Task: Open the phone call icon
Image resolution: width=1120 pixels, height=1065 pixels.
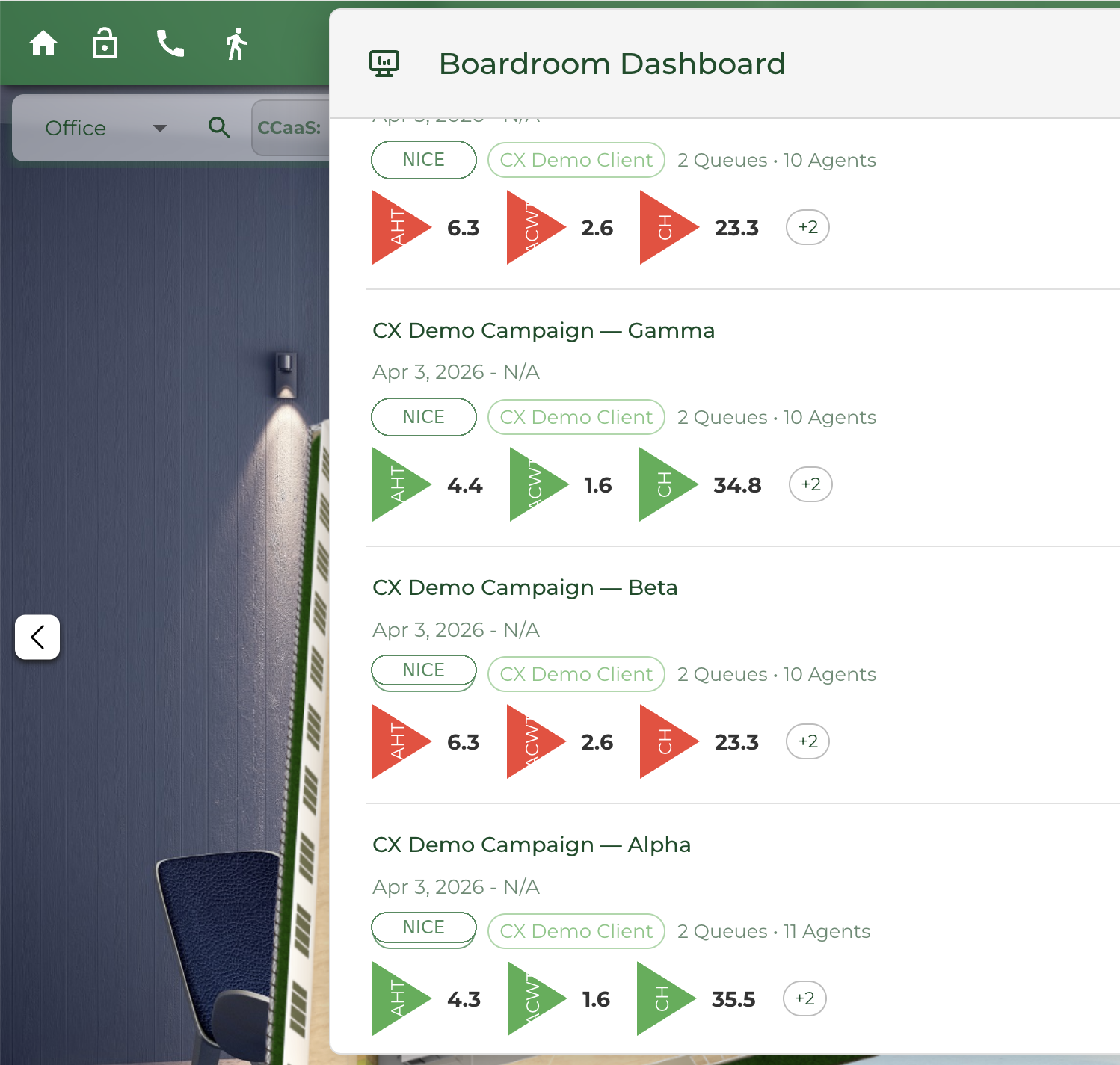Action: tap(170, 43)
